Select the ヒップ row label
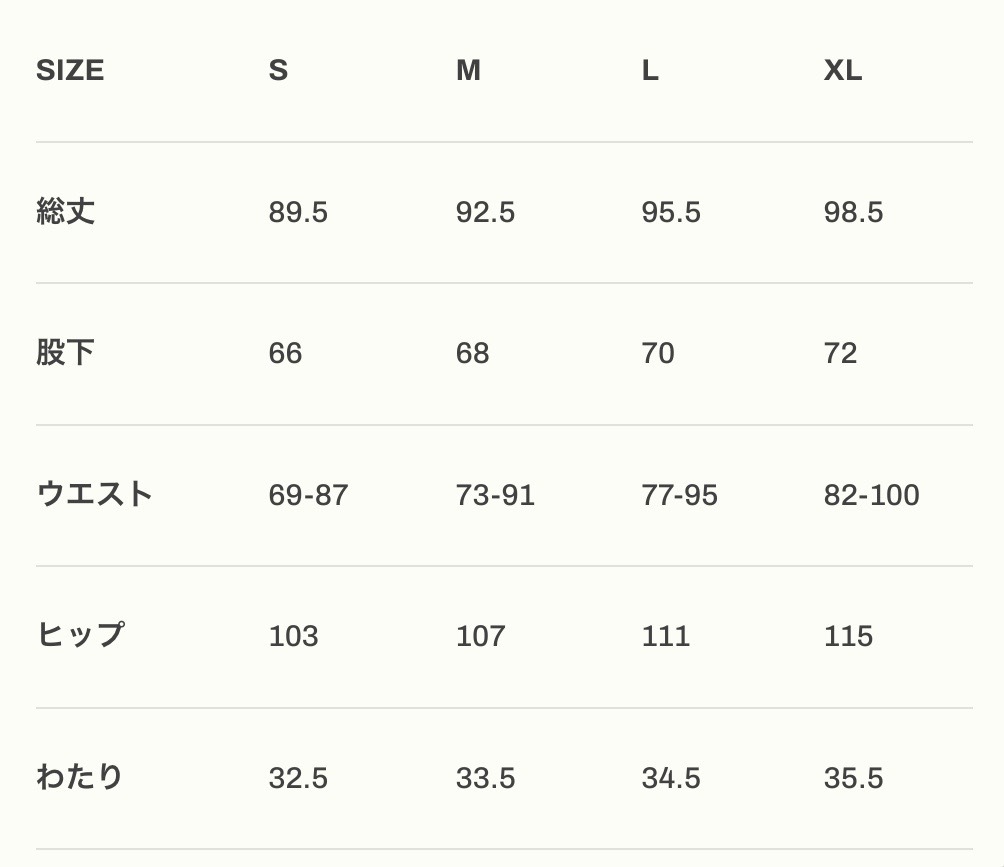The height and width of the screenshot is (867, 1004). [81, 636]
